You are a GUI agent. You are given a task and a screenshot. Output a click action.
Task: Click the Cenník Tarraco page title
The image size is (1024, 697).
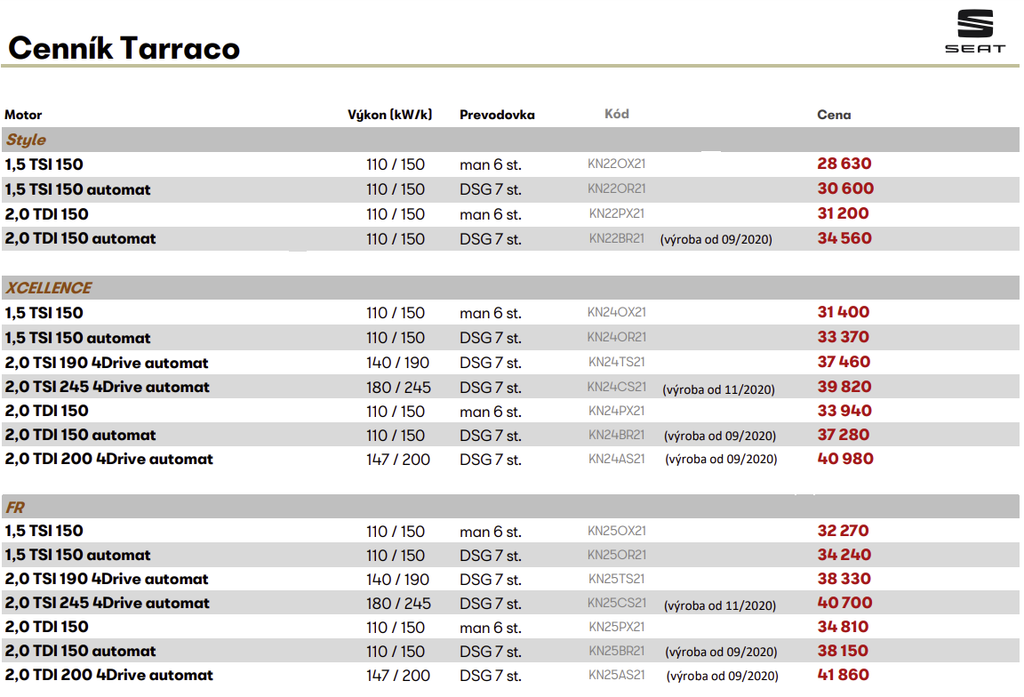tap(124, 47)
